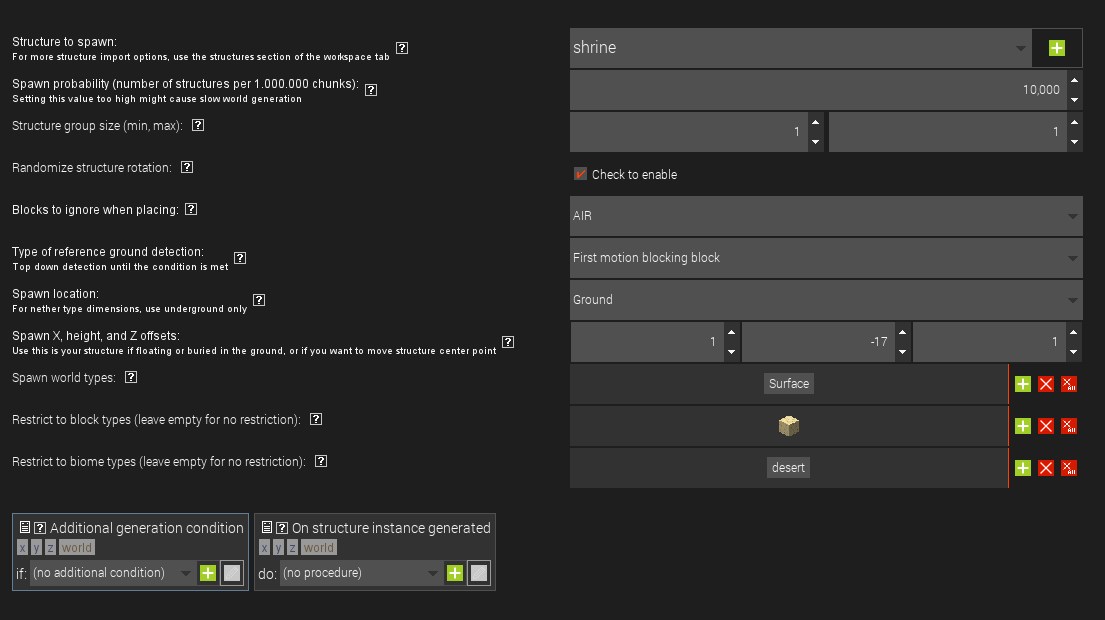Import new structure with green plus button
1105x620 pixels.
point(1056,48)
